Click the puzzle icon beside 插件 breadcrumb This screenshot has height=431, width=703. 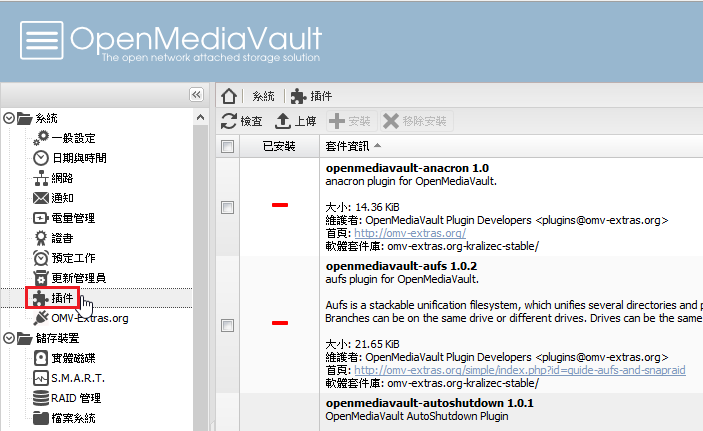(x=299, y=96)
